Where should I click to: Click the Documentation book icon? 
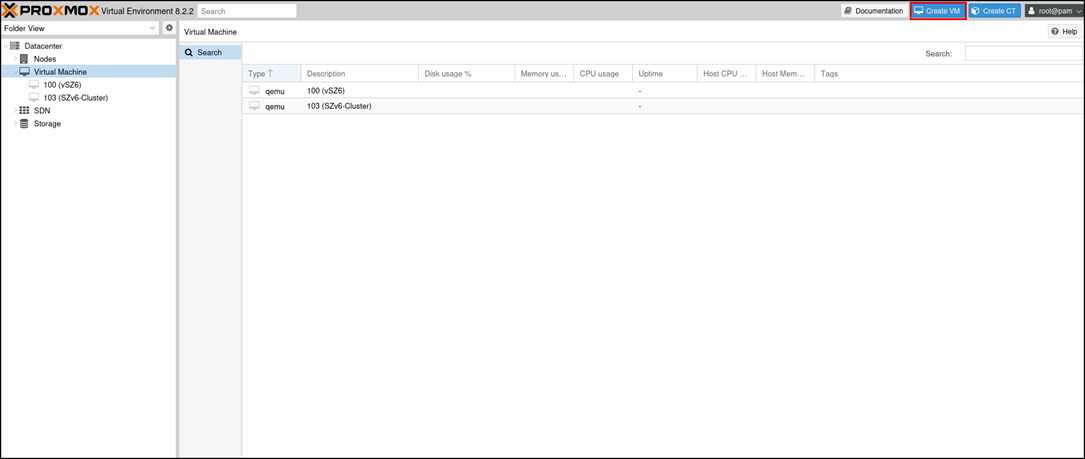coord(848,11)
